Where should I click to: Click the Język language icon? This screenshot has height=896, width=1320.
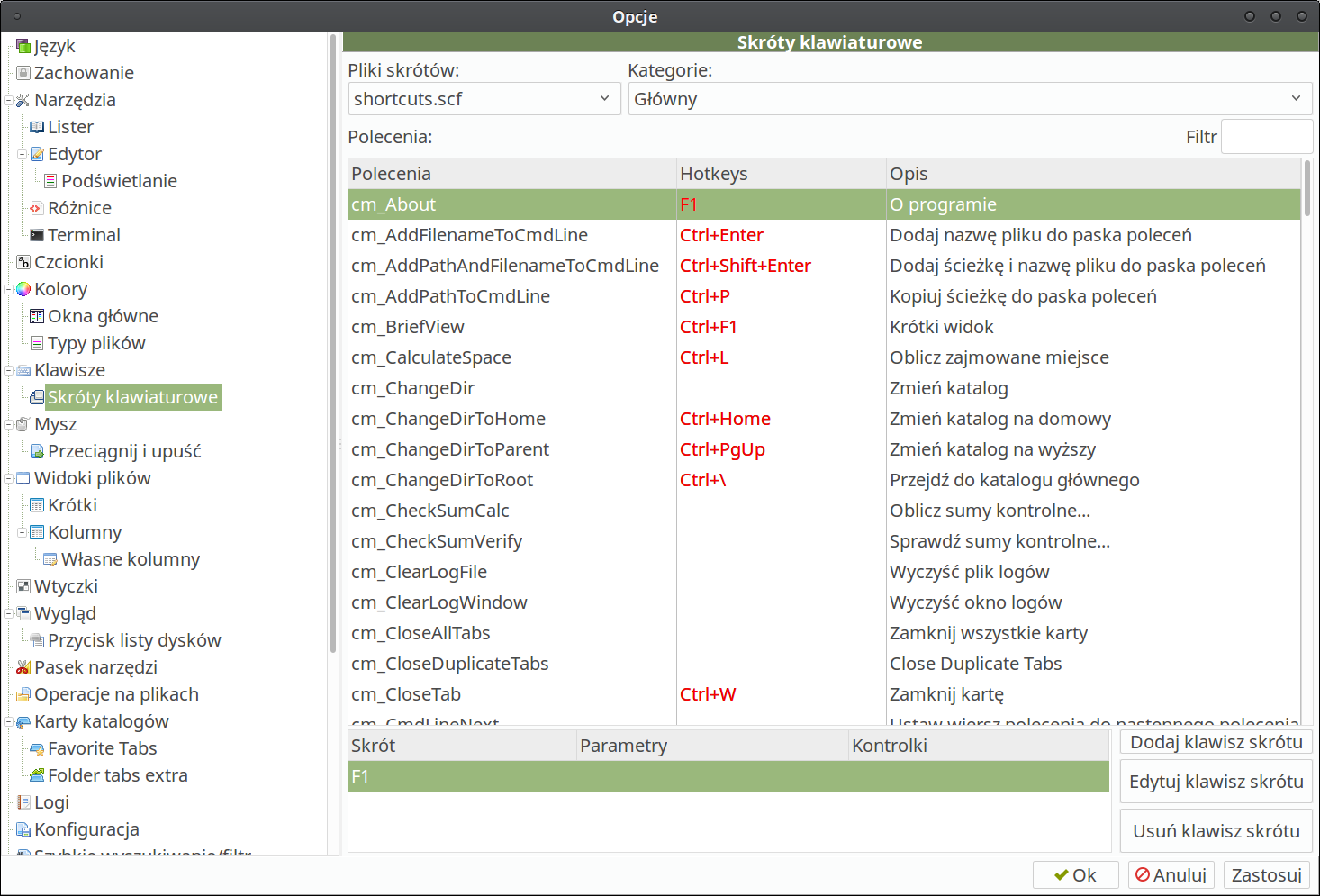23,46
